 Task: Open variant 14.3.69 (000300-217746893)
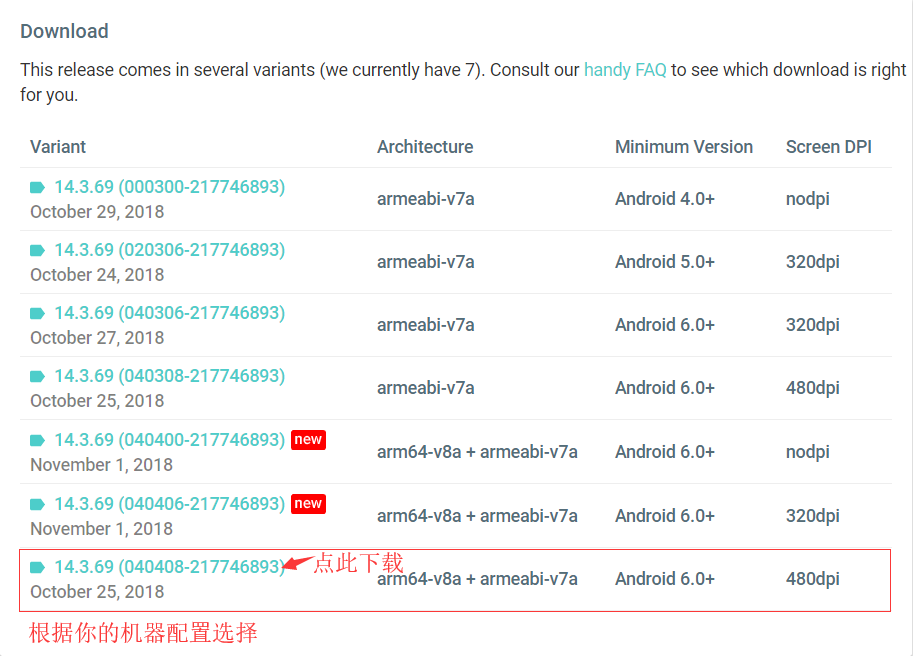[169, 187]
